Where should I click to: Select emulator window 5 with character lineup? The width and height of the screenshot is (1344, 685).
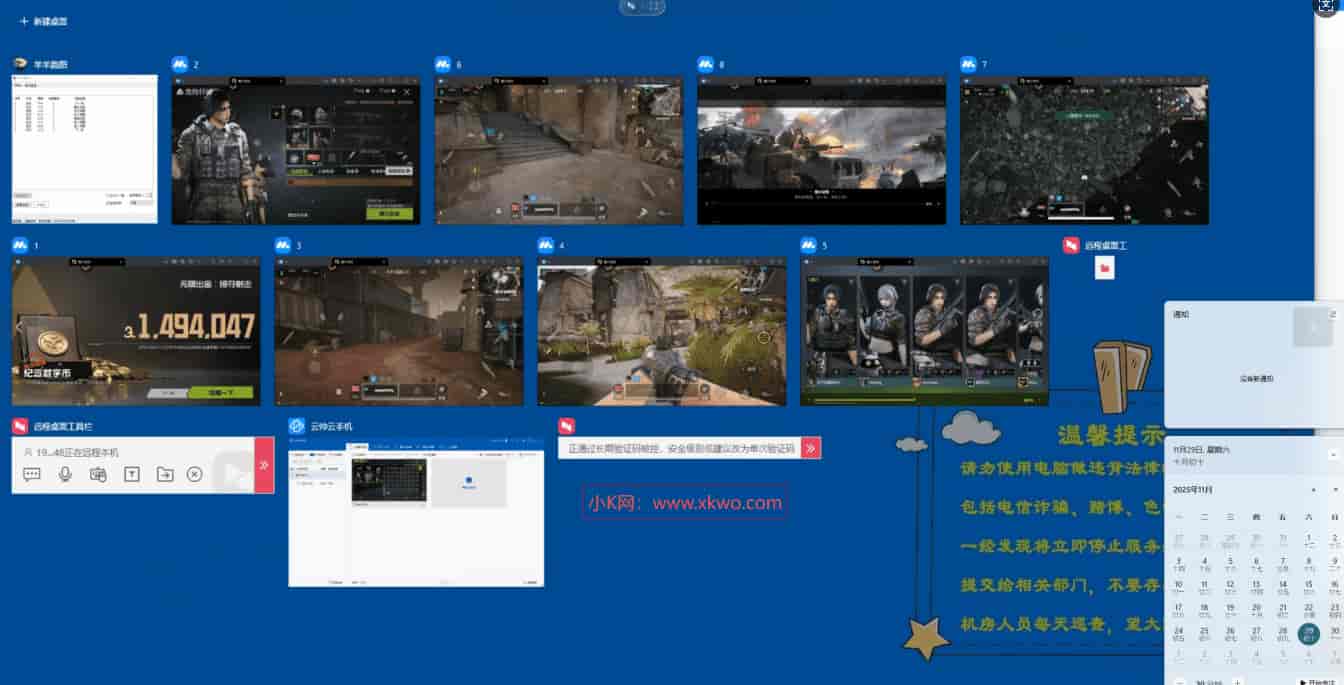pos(924,331)
